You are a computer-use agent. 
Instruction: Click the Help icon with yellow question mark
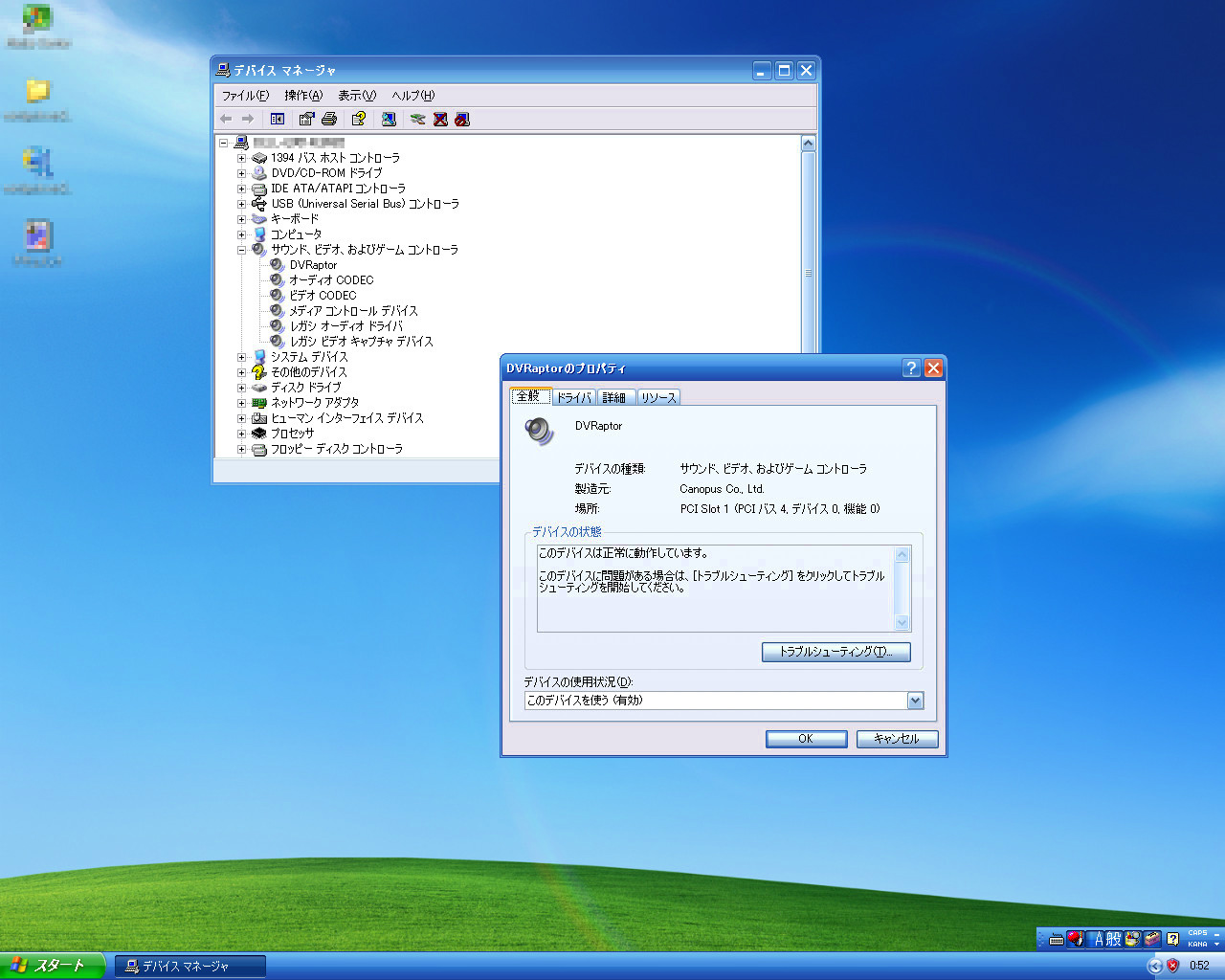(358, 119)
